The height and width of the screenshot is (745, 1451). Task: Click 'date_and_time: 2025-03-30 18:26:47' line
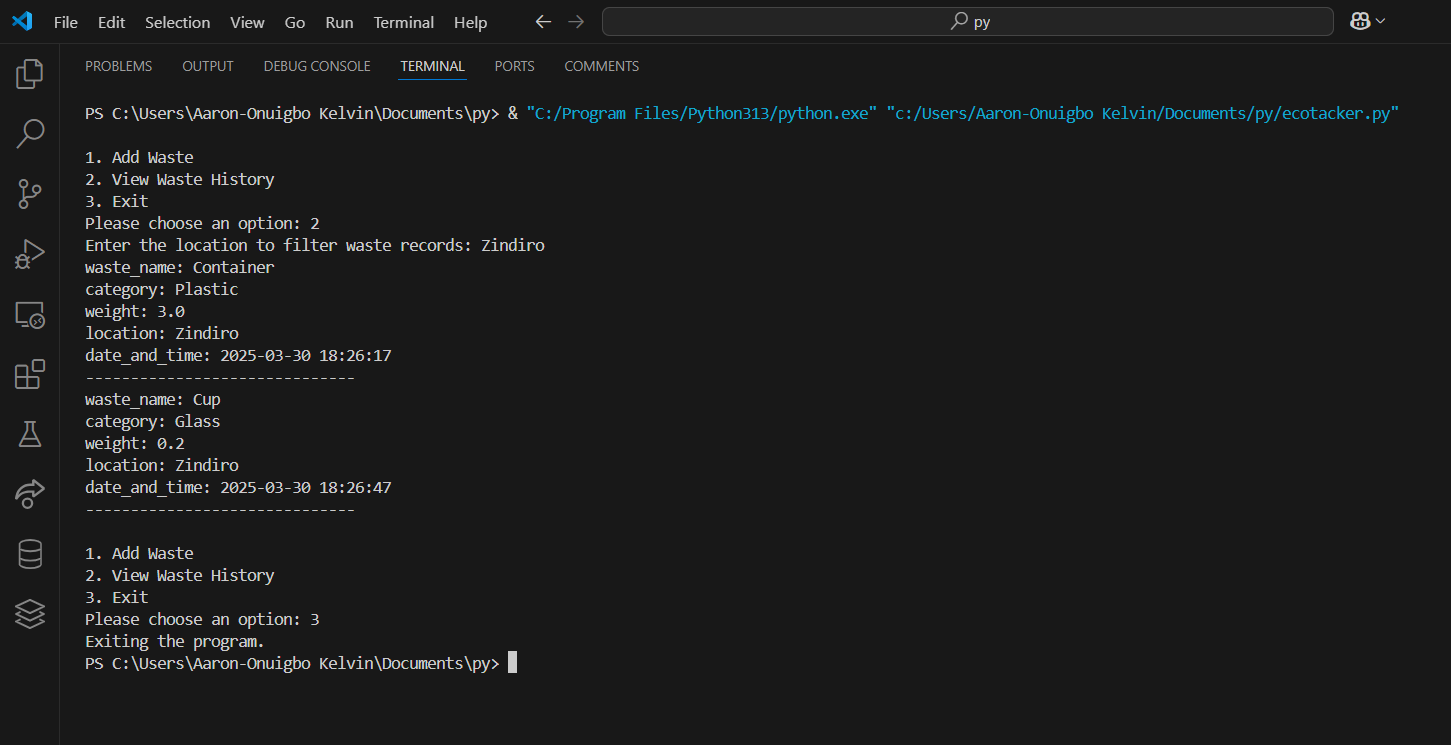[238, 487]
